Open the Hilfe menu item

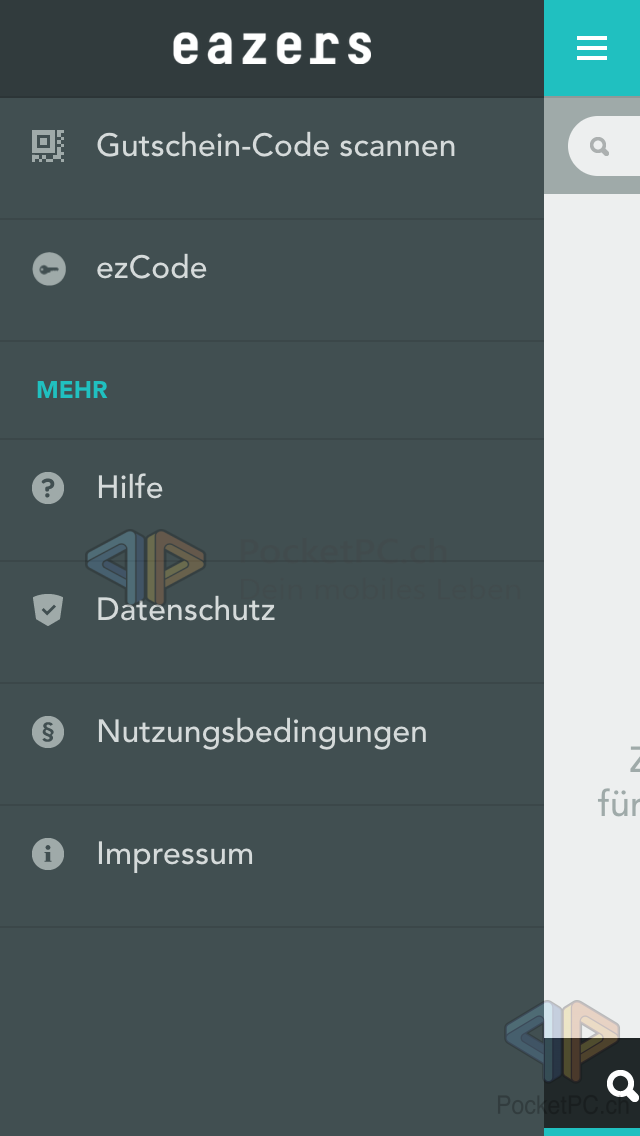pyautogui.click(x=130, y=488)
